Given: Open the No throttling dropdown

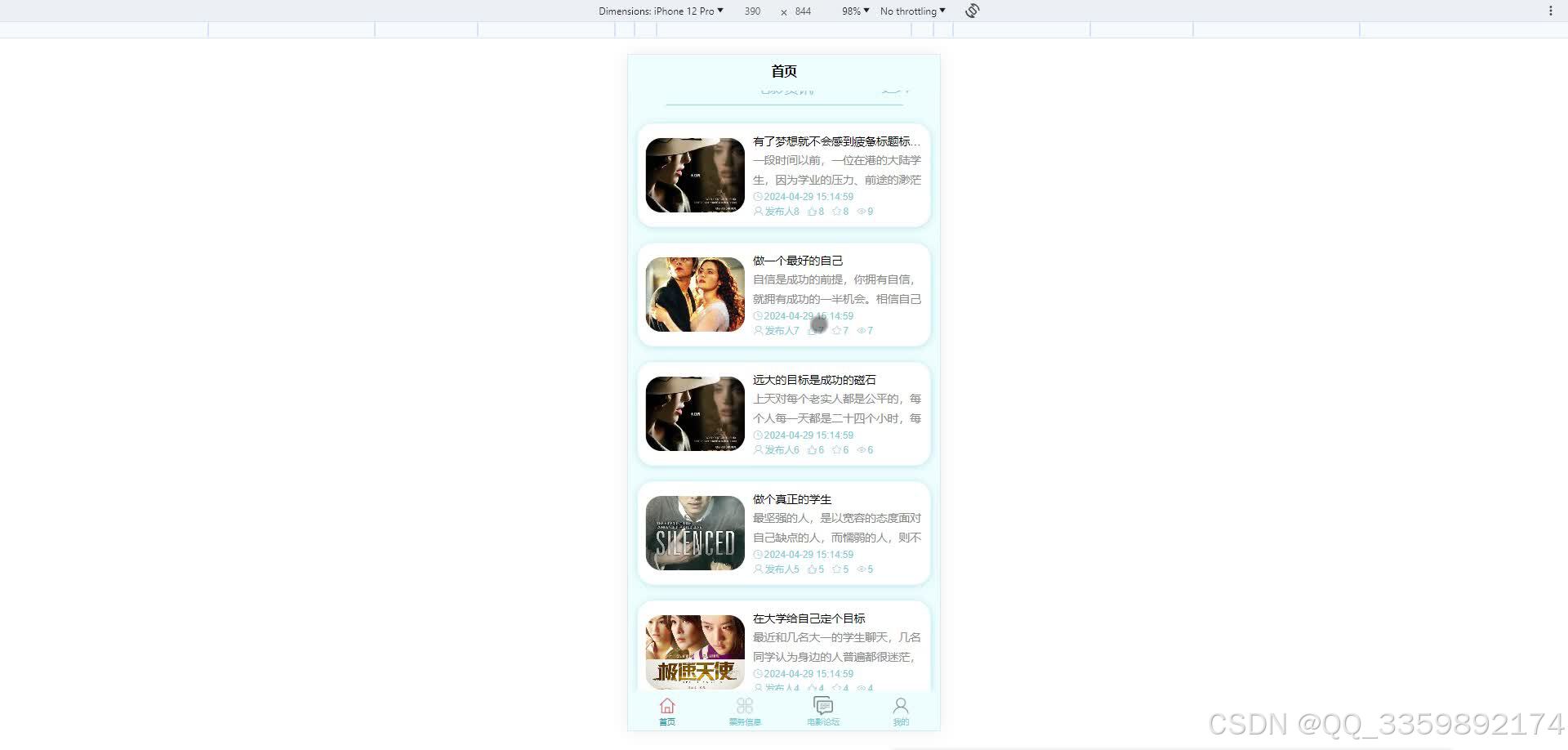Looking at the screenshot, I should (912, 11).
